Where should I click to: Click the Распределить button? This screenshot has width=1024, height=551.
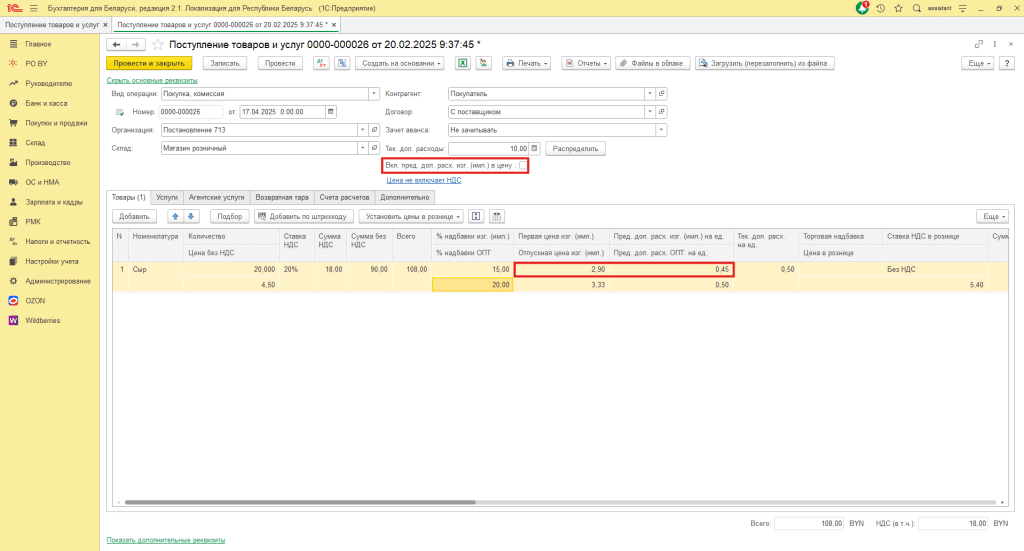pos(575,148)
